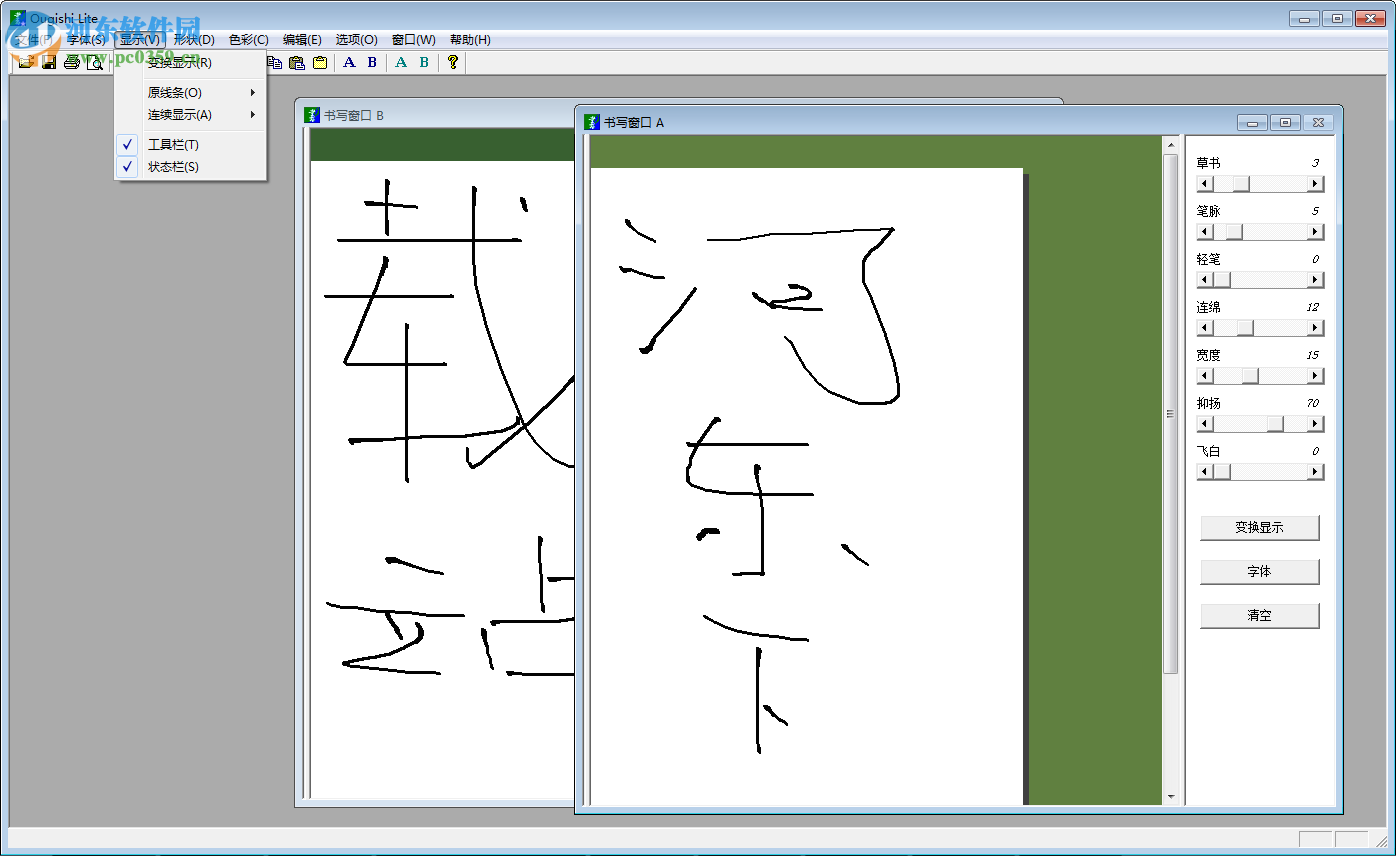Viewport: 1396px width, 856px height.
Task: Expand the 原线条(O) submenu
Action: pyautogui.click(x=176, y=91)
